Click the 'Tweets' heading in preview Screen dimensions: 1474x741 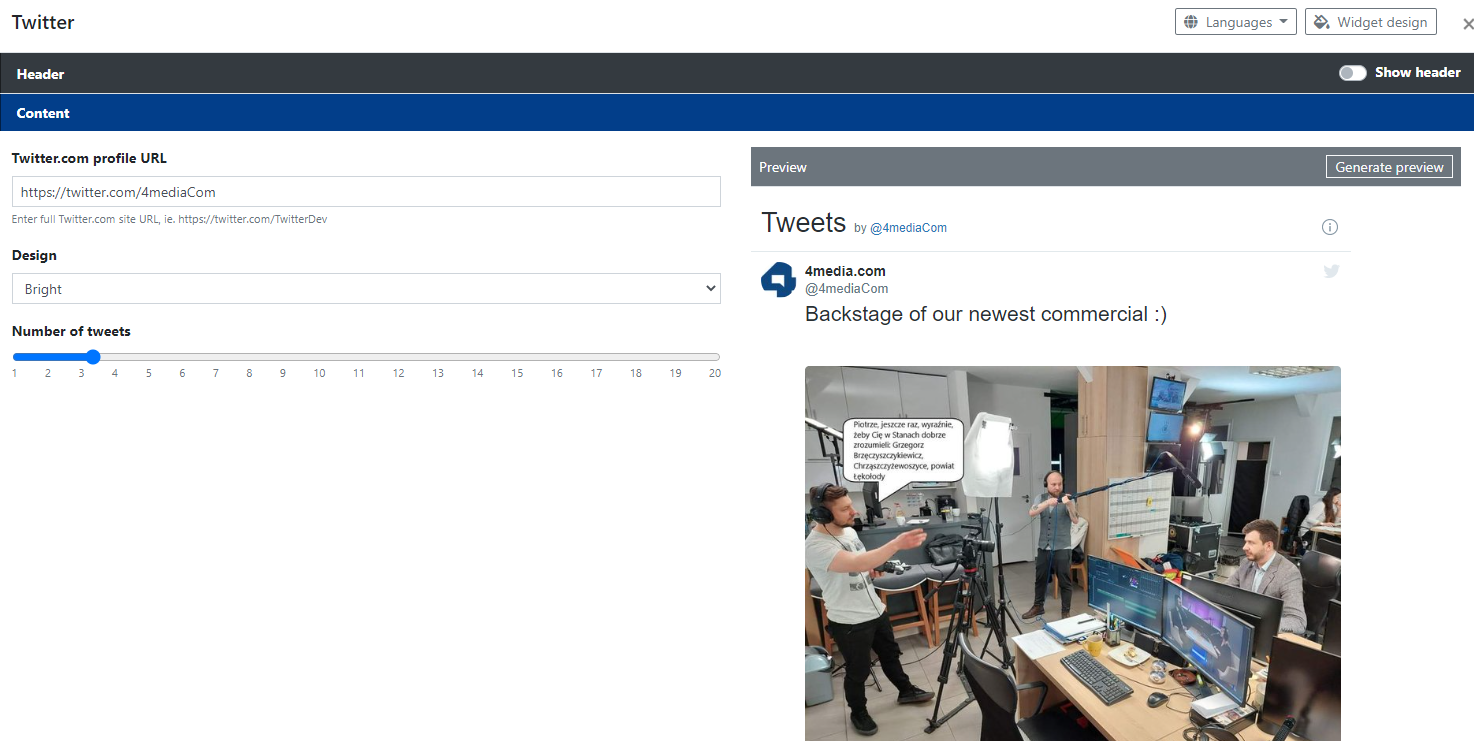pos(804,222)
